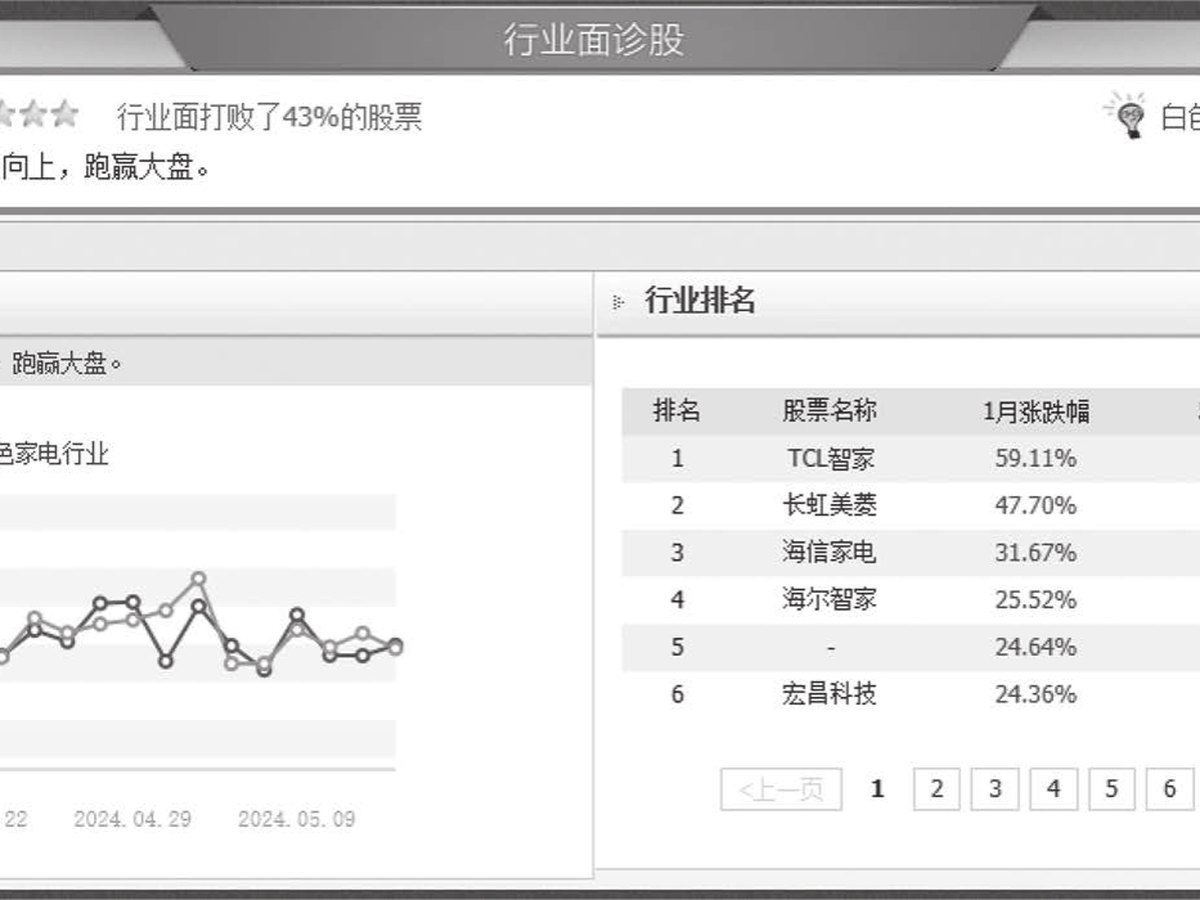This screenshot has width=1200, height=900.
Task: Click the 24.64% value
Action: click(x=1036, y=646)
